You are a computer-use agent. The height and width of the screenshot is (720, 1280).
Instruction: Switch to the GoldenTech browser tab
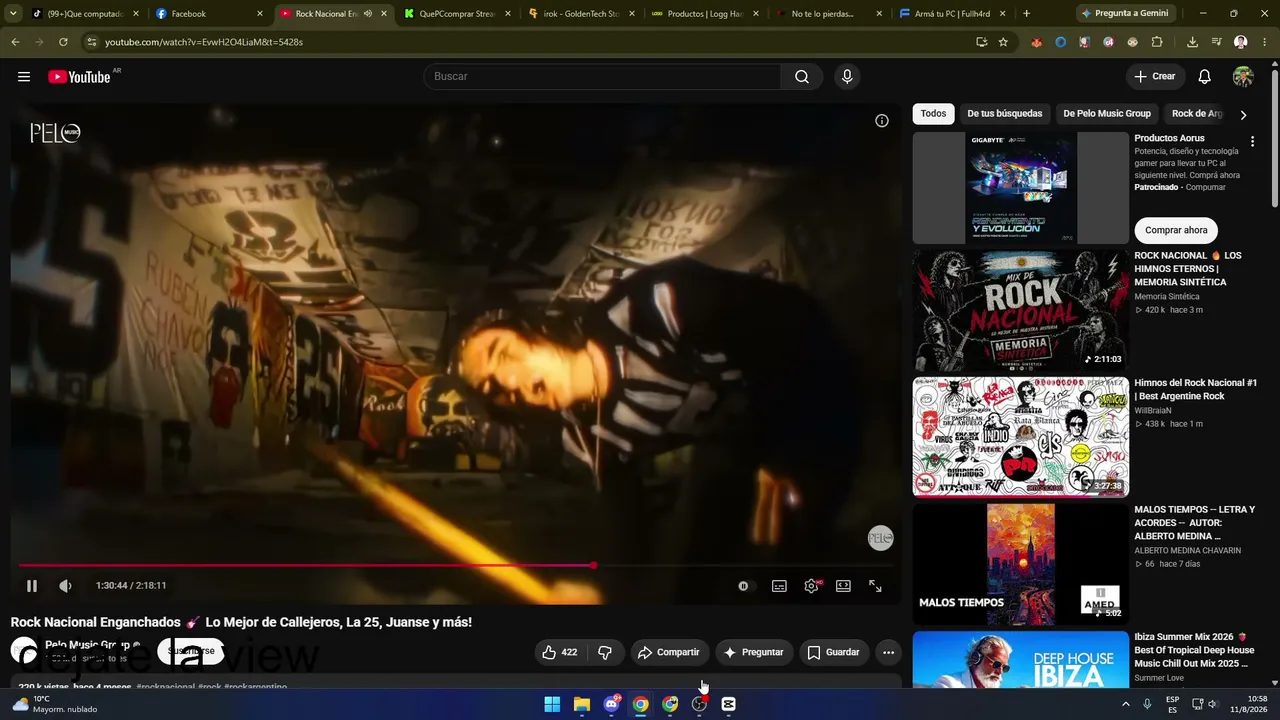tap(581, 14)
